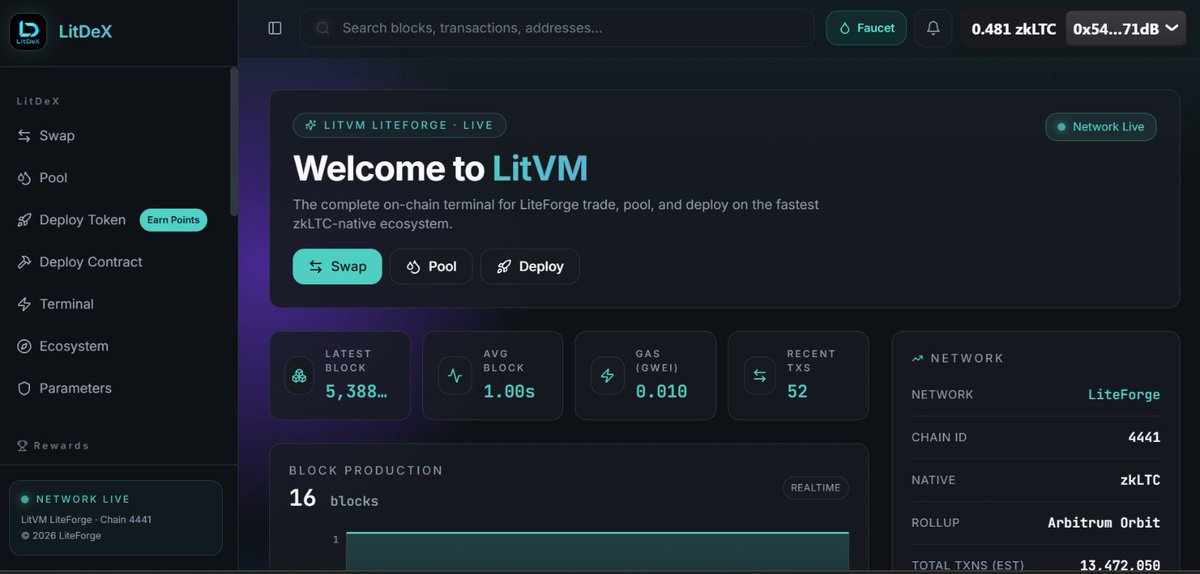The height and width of the screenshot is (574, 1200).
Task: Click the Network Live status badge
Action: (1101, 127)
